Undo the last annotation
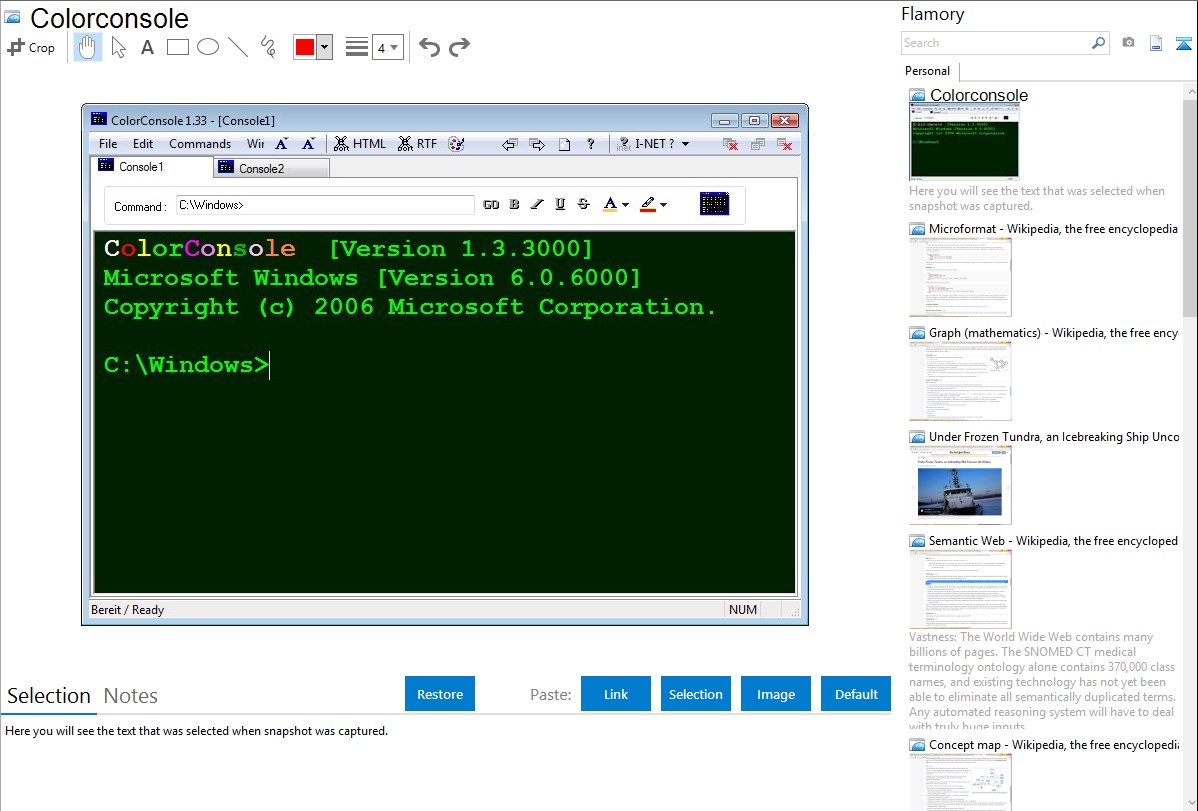Viewport: 1198px width, 811px height. [429, 47]
